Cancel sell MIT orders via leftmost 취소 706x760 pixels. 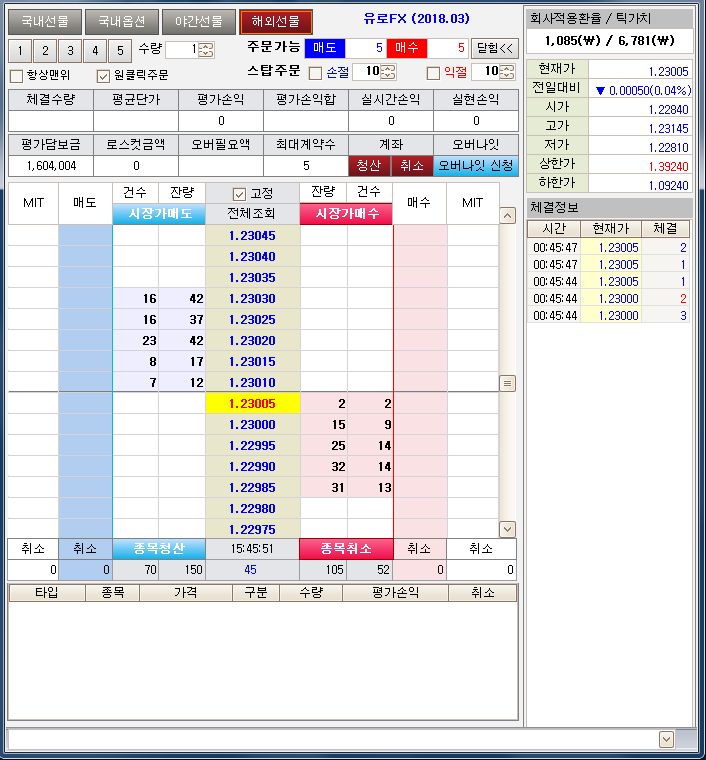33,549
